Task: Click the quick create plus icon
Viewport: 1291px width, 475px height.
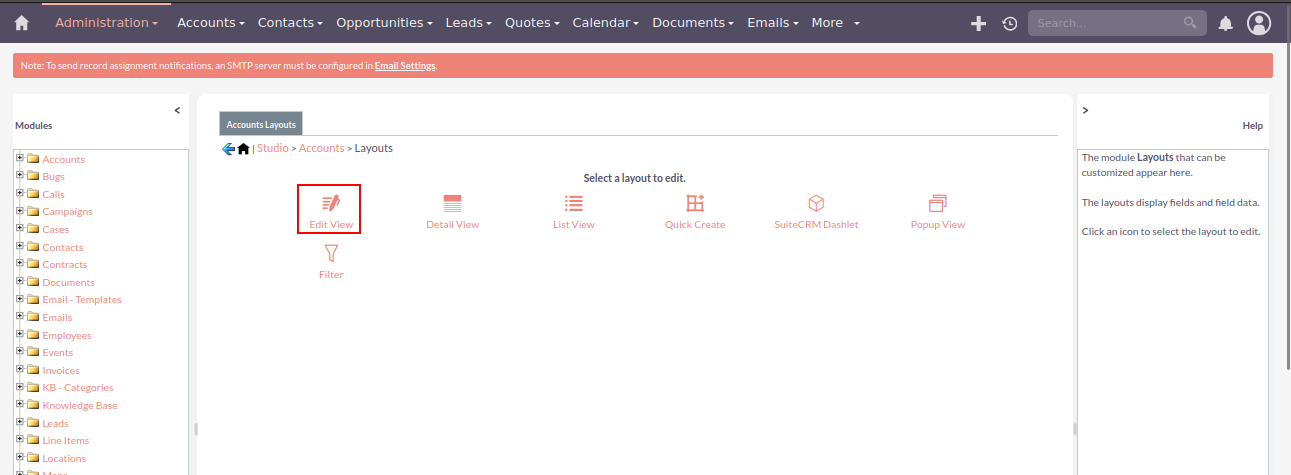Action: [979, 23]
